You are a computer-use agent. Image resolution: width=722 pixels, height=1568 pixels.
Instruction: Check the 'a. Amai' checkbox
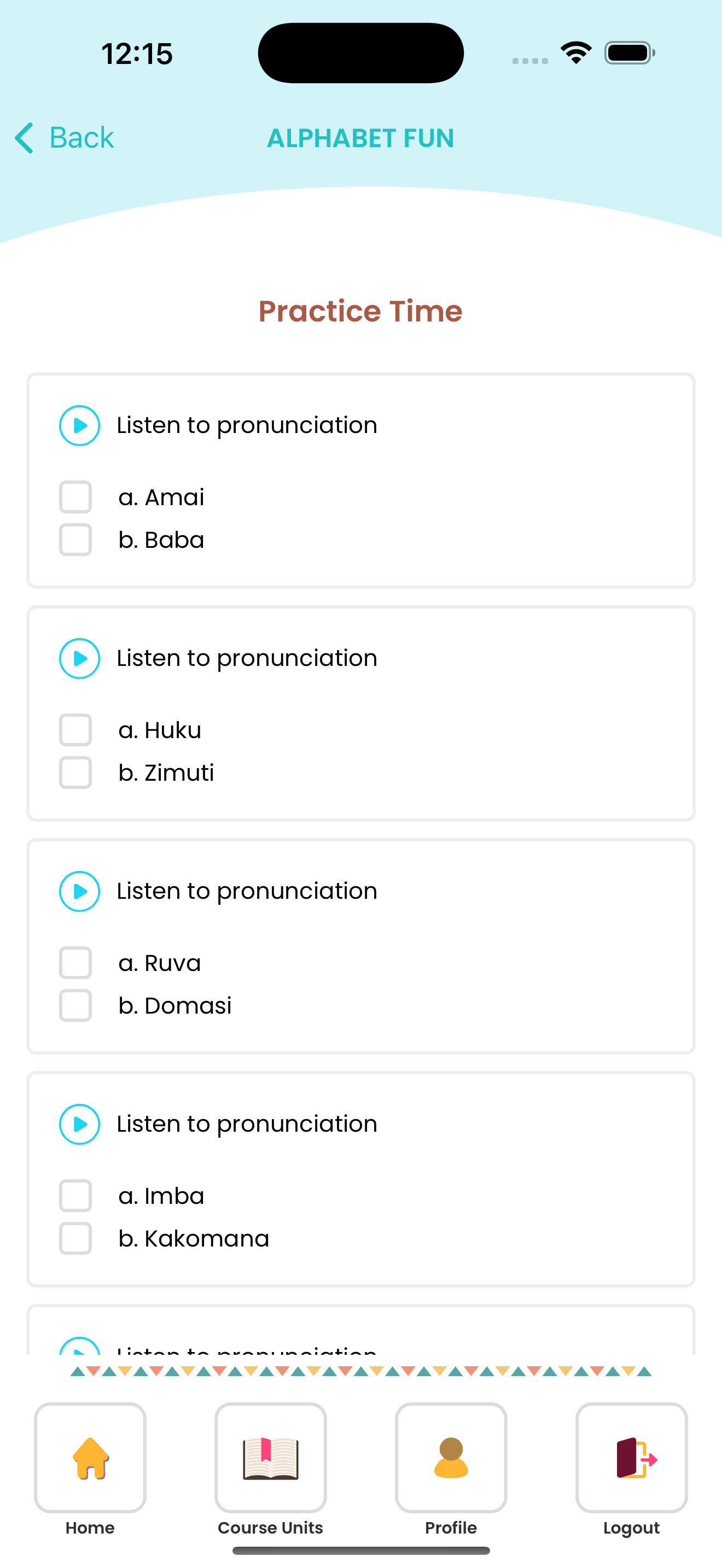click(75, 498)
